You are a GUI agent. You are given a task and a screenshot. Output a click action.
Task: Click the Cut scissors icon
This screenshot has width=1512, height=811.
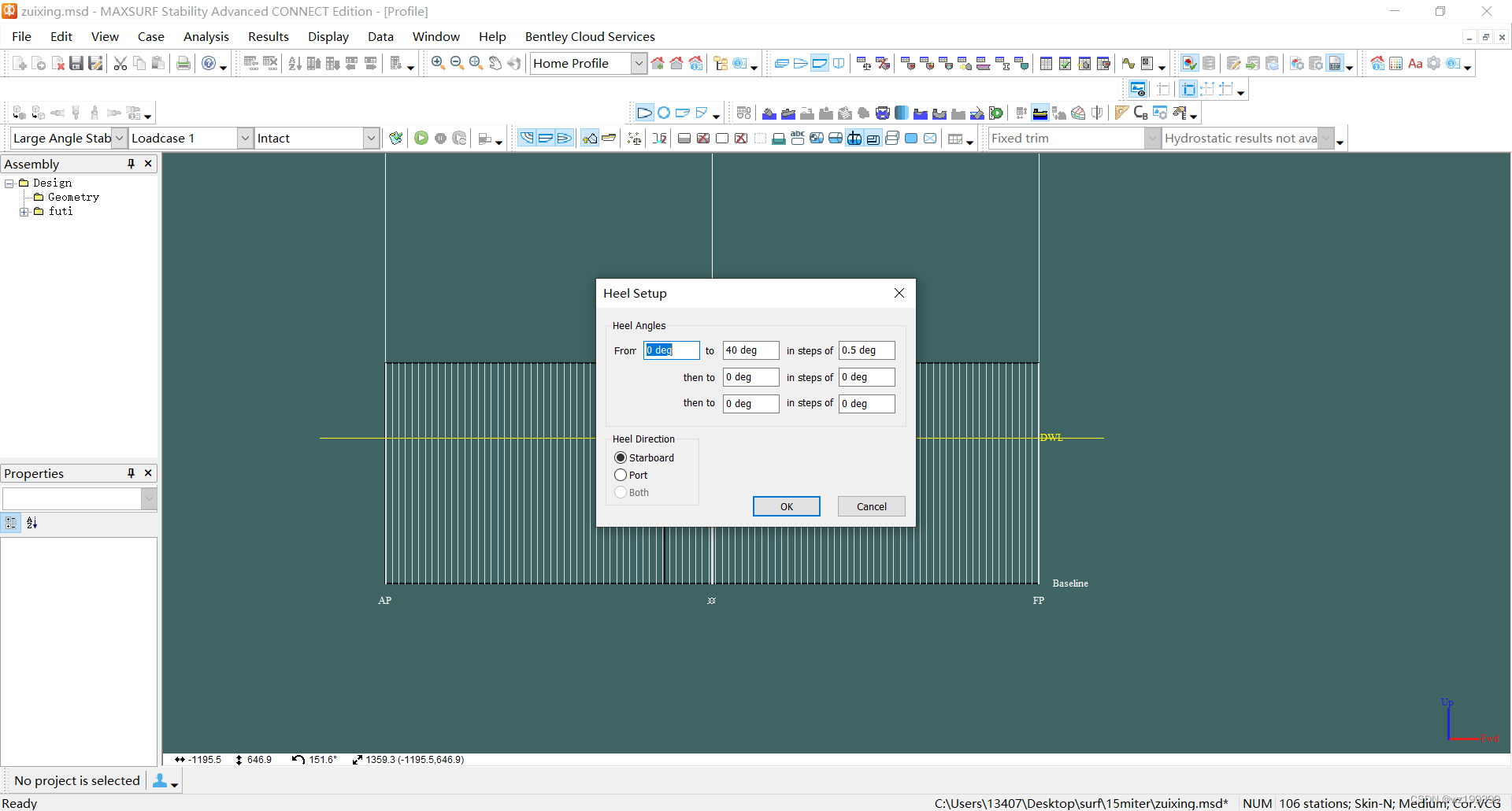pos(120,64)
